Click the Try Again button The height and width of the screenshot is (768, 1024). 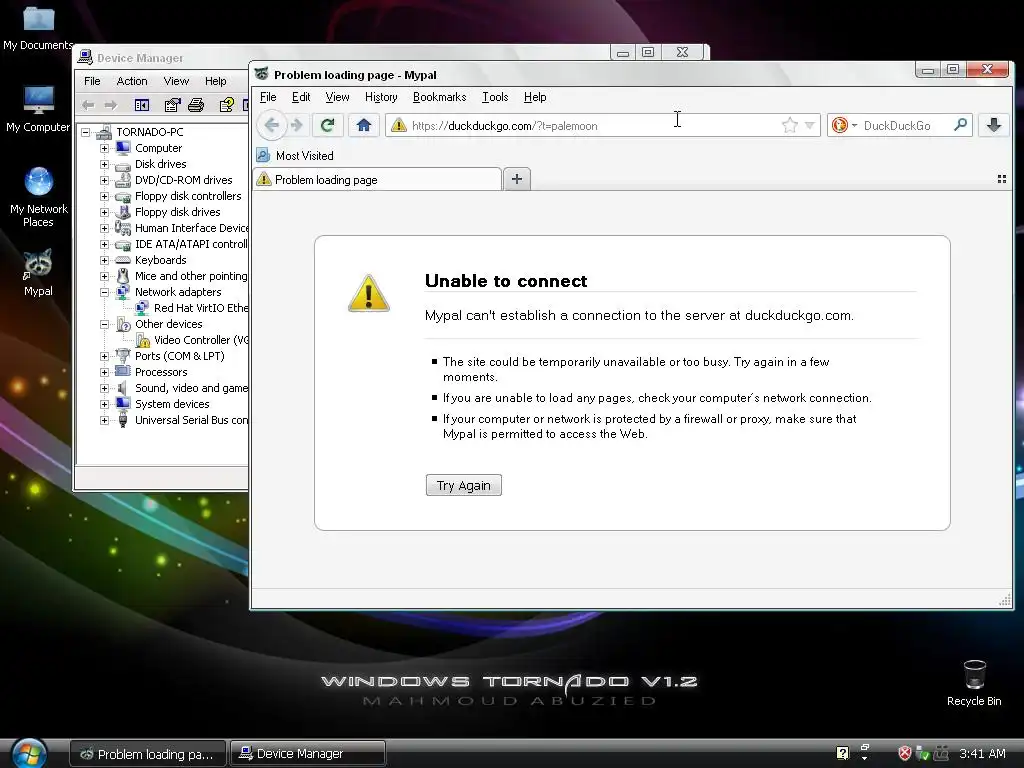click(x=464, y=485)
